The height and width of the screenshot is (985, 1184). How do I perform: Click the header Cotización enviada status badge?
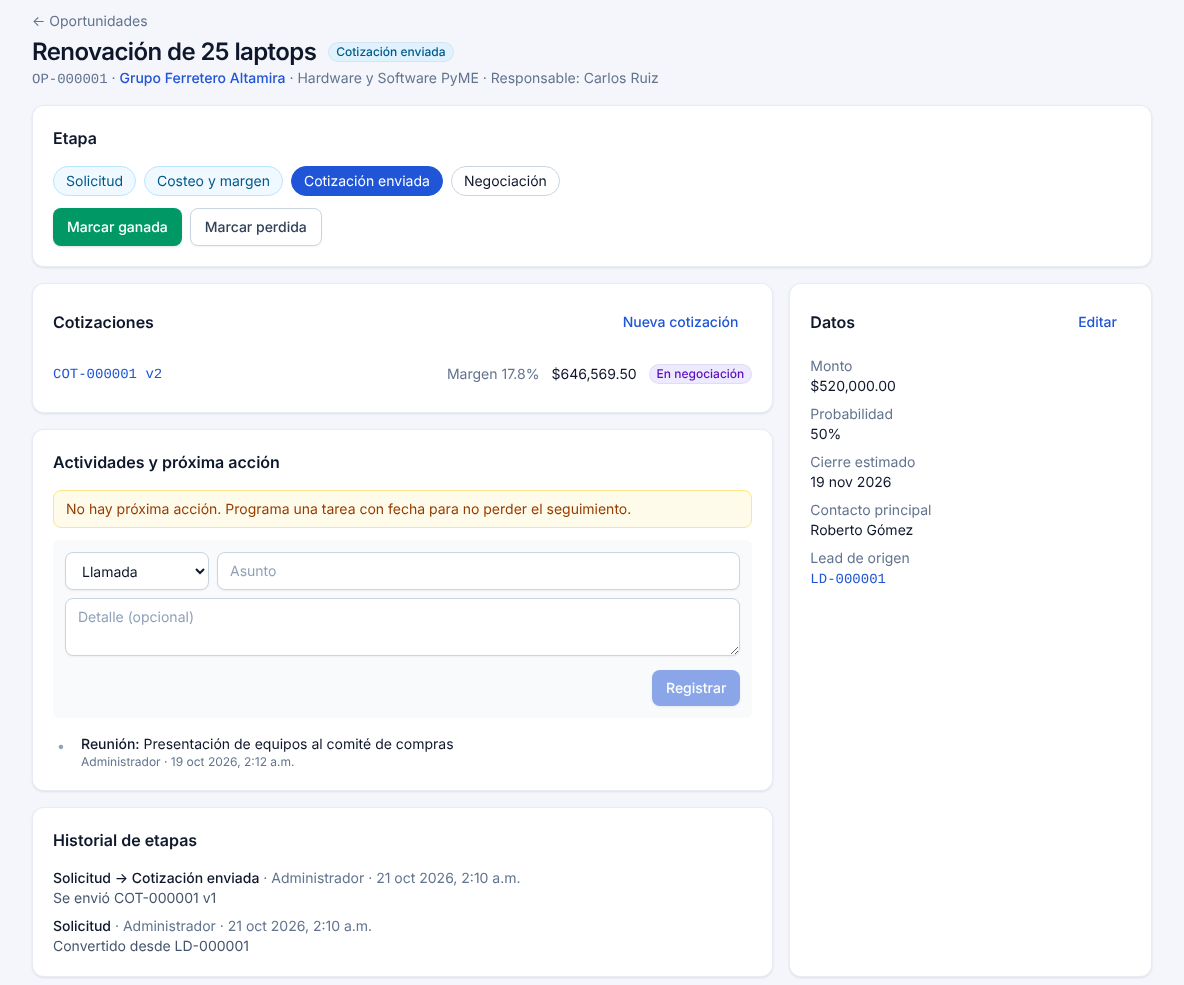pos(390,52)
